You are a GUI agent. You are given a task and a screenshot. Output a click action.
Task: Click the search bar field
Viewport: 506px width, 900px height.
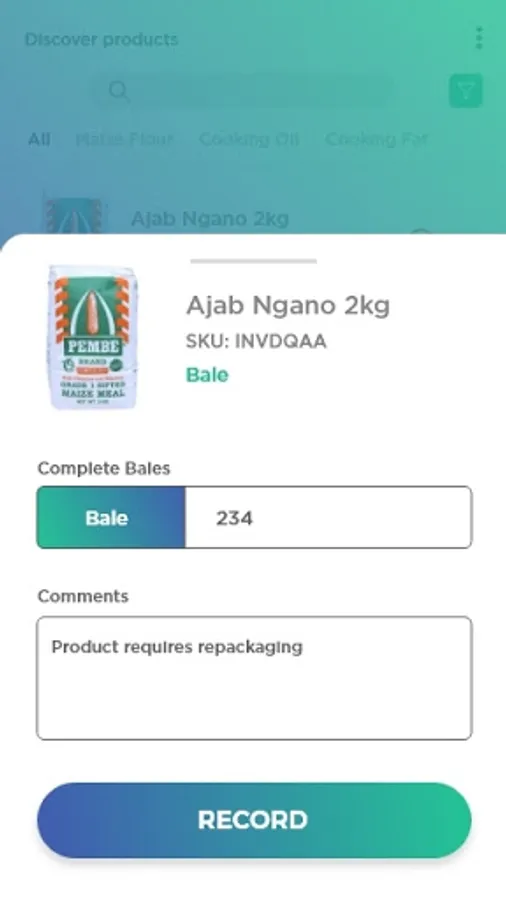(244, 91)
